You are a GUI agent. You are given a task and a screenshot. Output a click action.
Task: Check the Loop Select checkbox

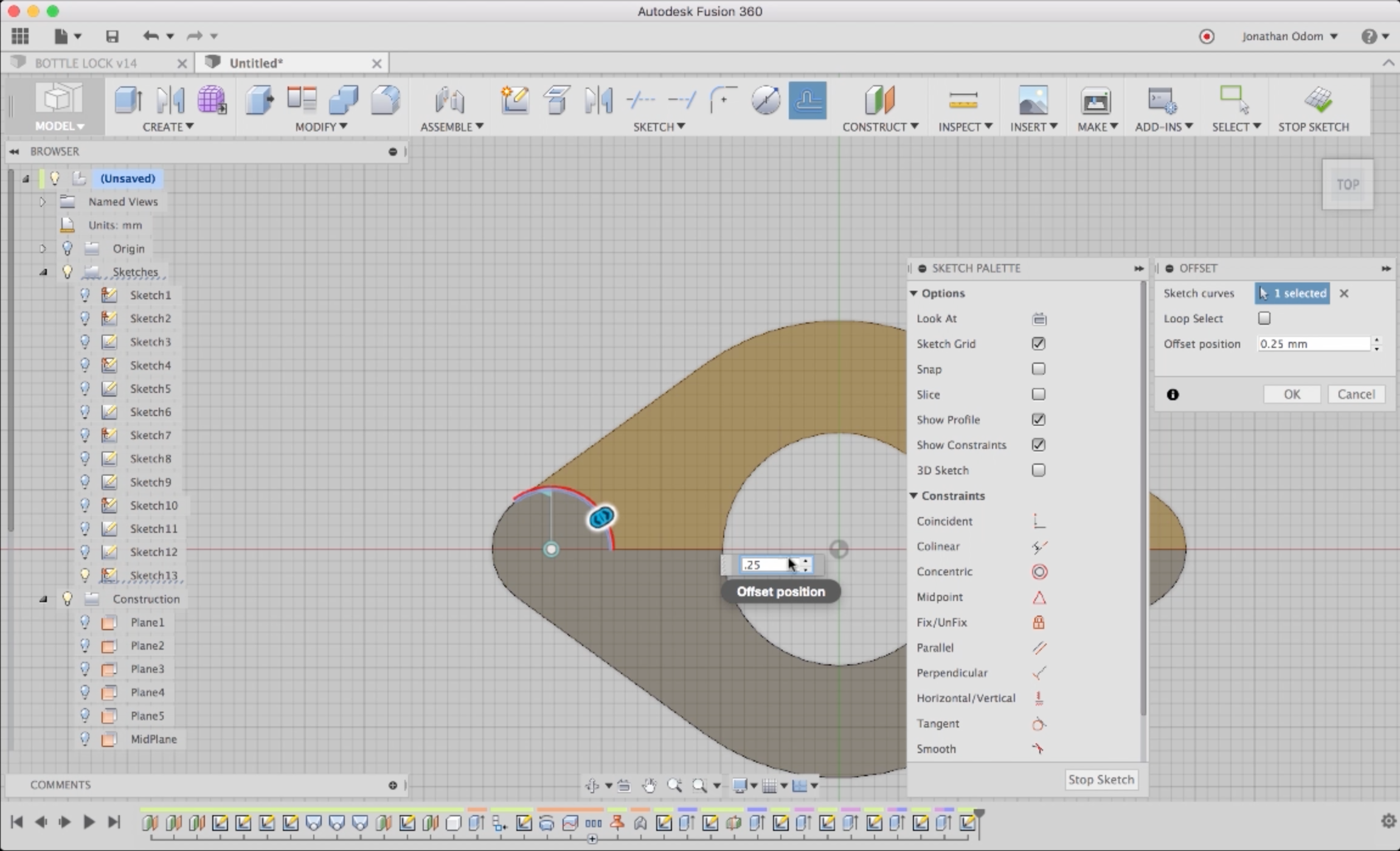click(x=1264, y=318)
